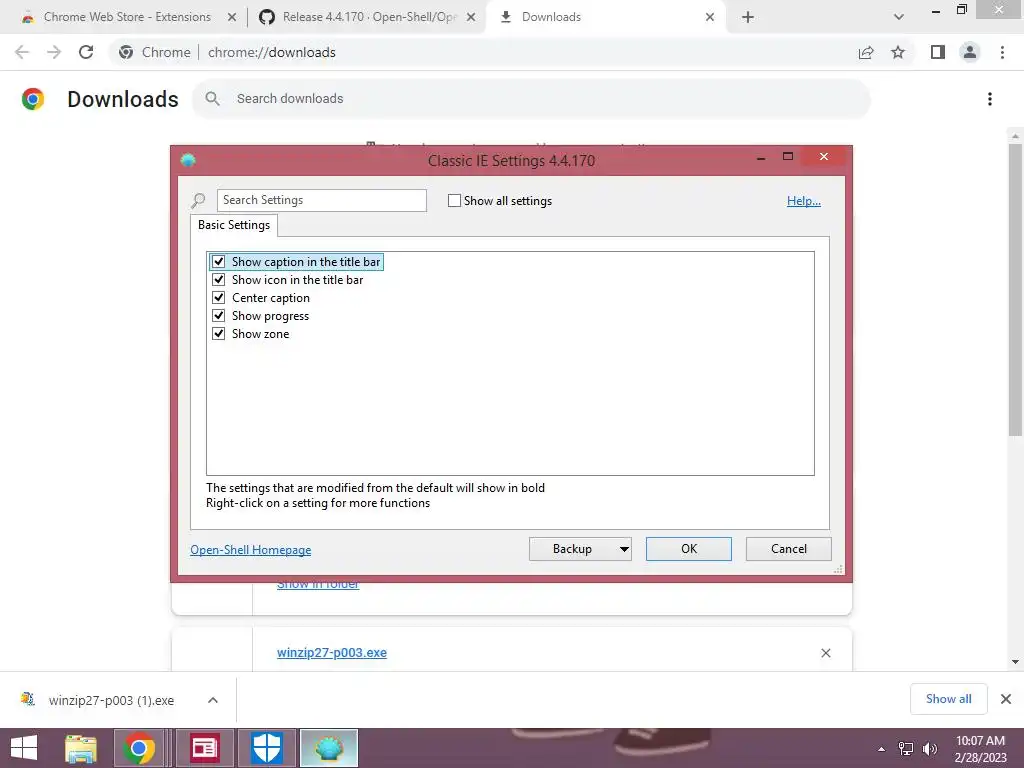
Task: Open Downloads page more actions menu
Action: (x=990, y=99)
